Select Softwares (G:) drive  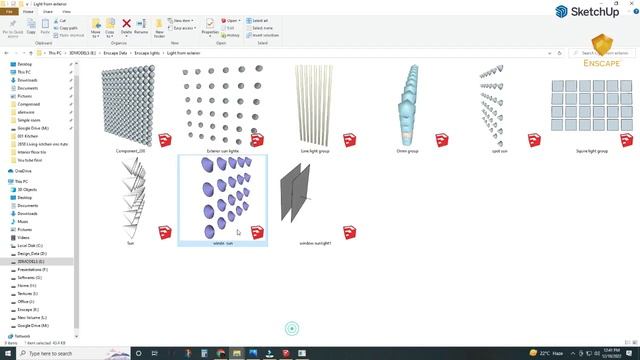pos(29,278)
